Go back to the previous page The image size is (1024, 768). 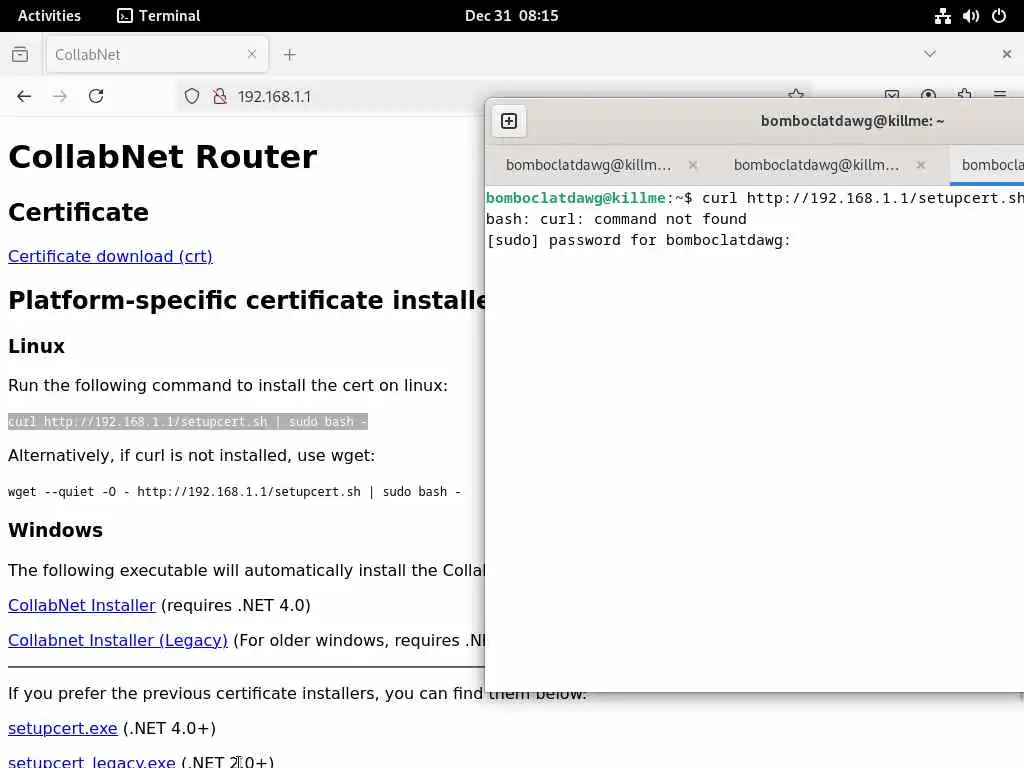point(24,97)
